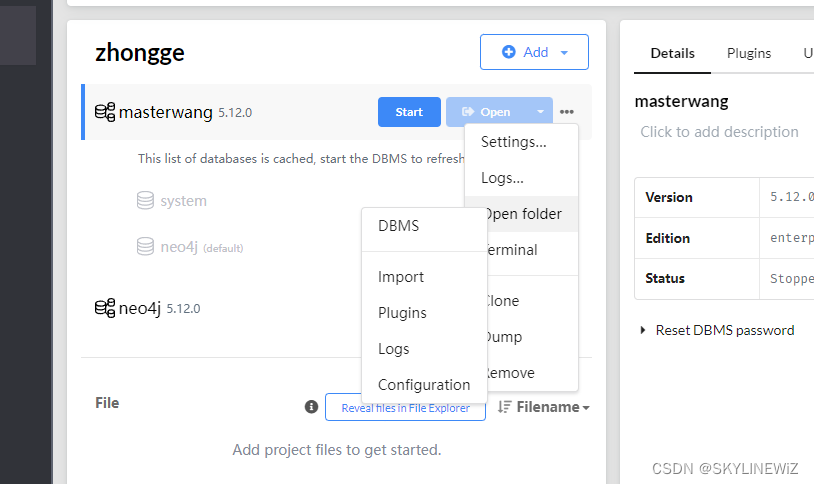814x484 pixels.
Task: Select the system database row
Action: point(172,200)
